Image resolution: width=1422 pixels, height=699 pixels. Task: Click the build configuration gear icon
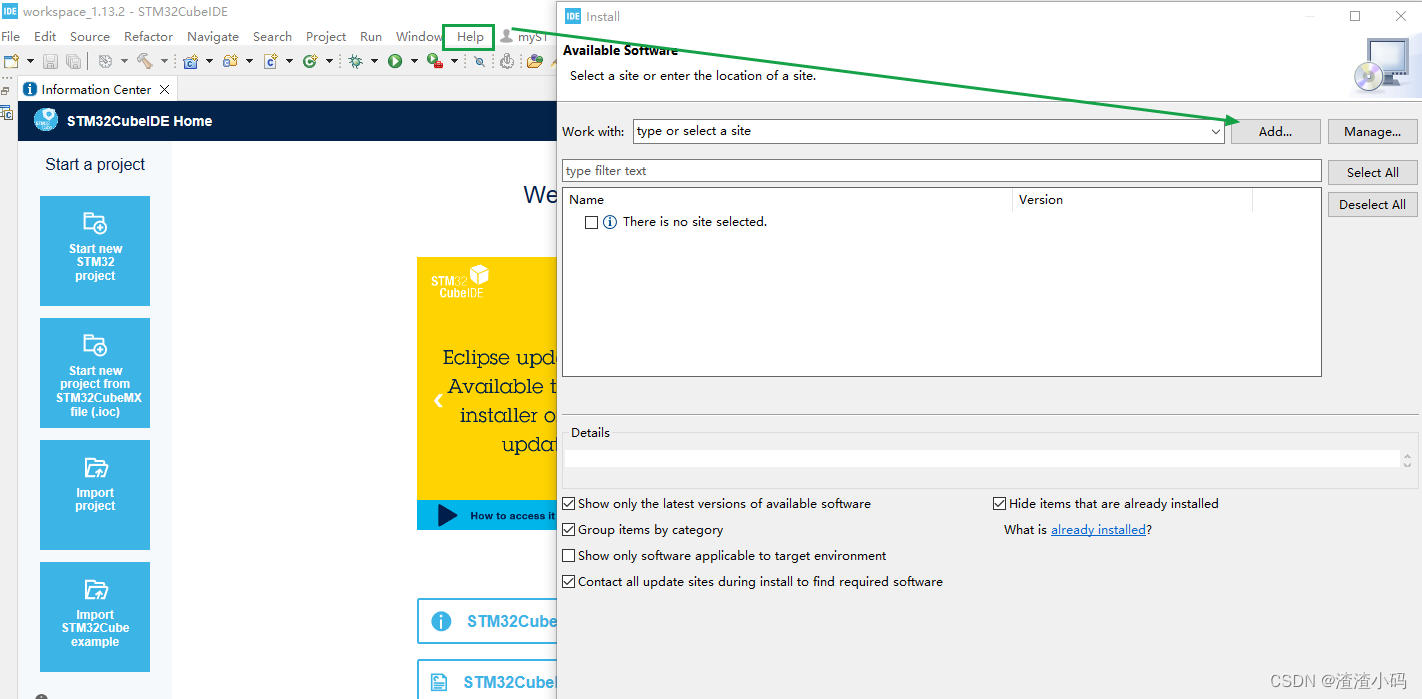[105, 61]
